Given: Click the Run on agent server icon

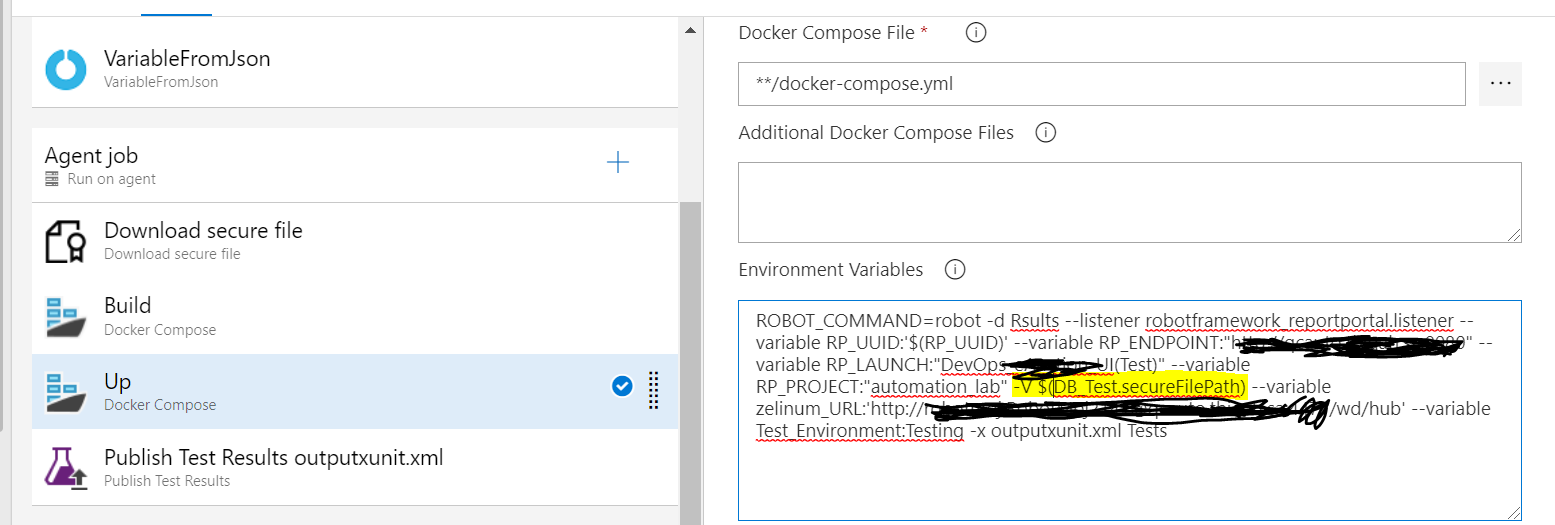Looking at the screenshot, I should (x=52, y=179).
